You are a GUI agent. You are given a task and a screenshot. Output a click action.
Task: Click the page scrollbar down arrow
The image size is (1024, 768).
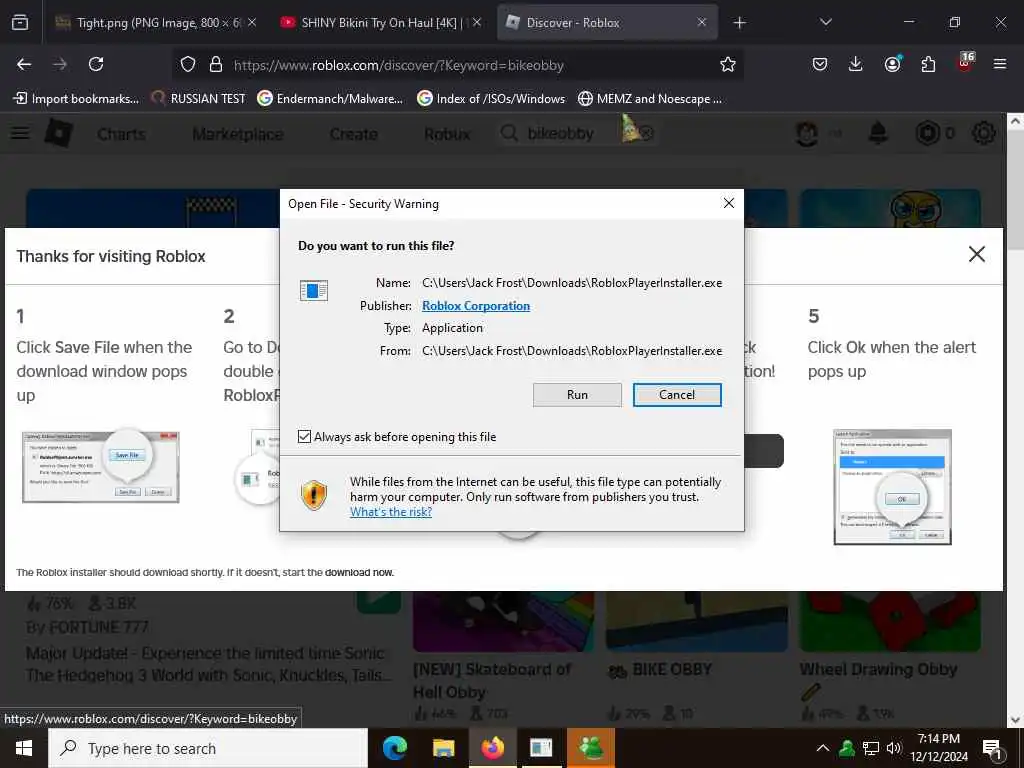(1015, 720)
